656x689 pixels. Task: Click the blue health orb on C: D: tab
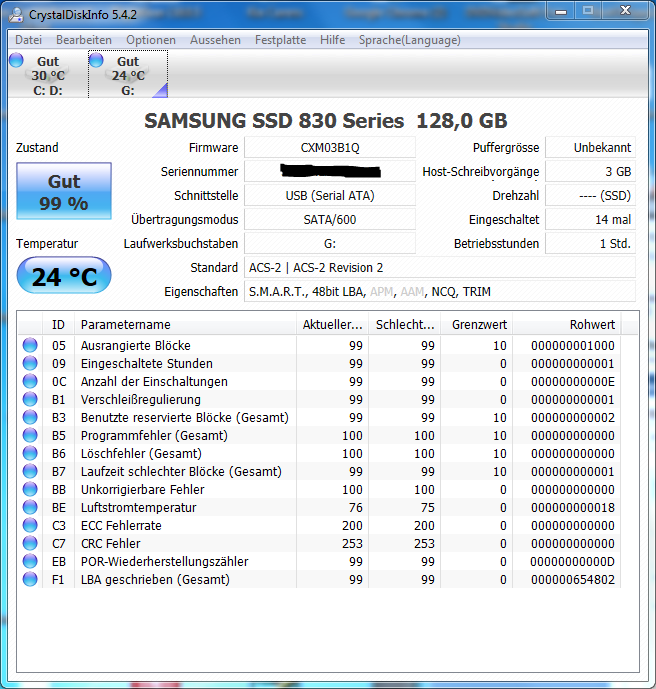[16, 60]
